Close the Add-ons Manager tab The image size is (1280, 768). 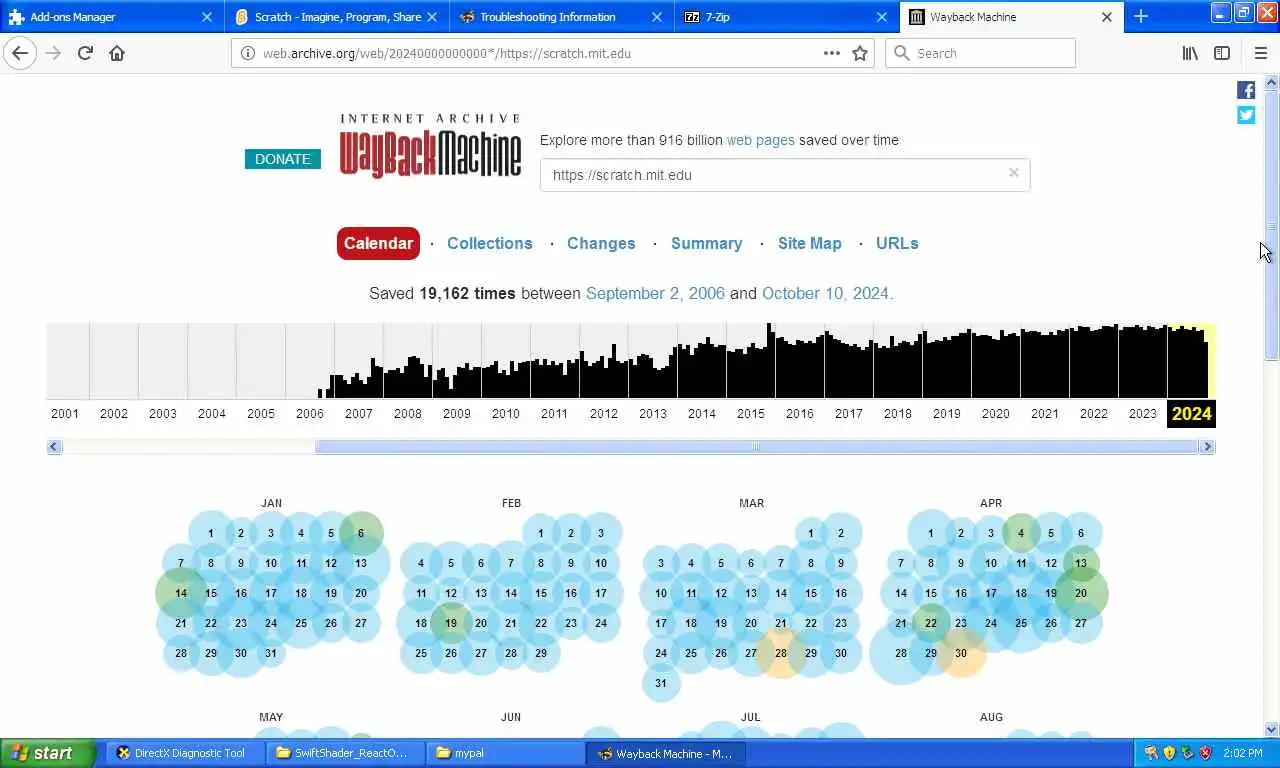207,17
